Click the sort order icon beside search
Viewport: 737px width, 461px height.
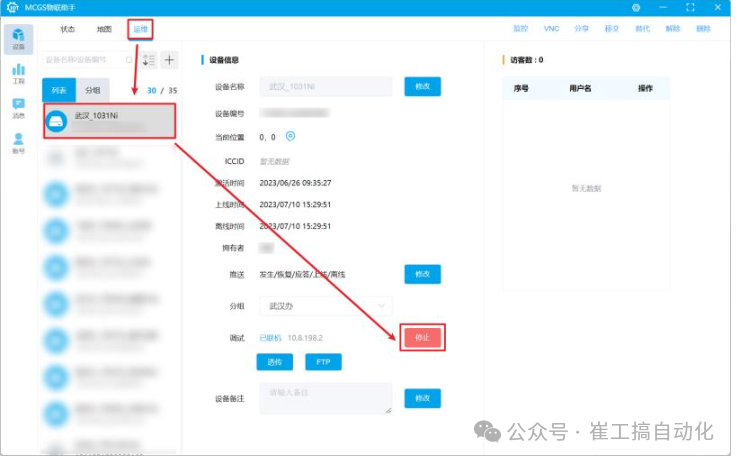[x=149, y=60]
